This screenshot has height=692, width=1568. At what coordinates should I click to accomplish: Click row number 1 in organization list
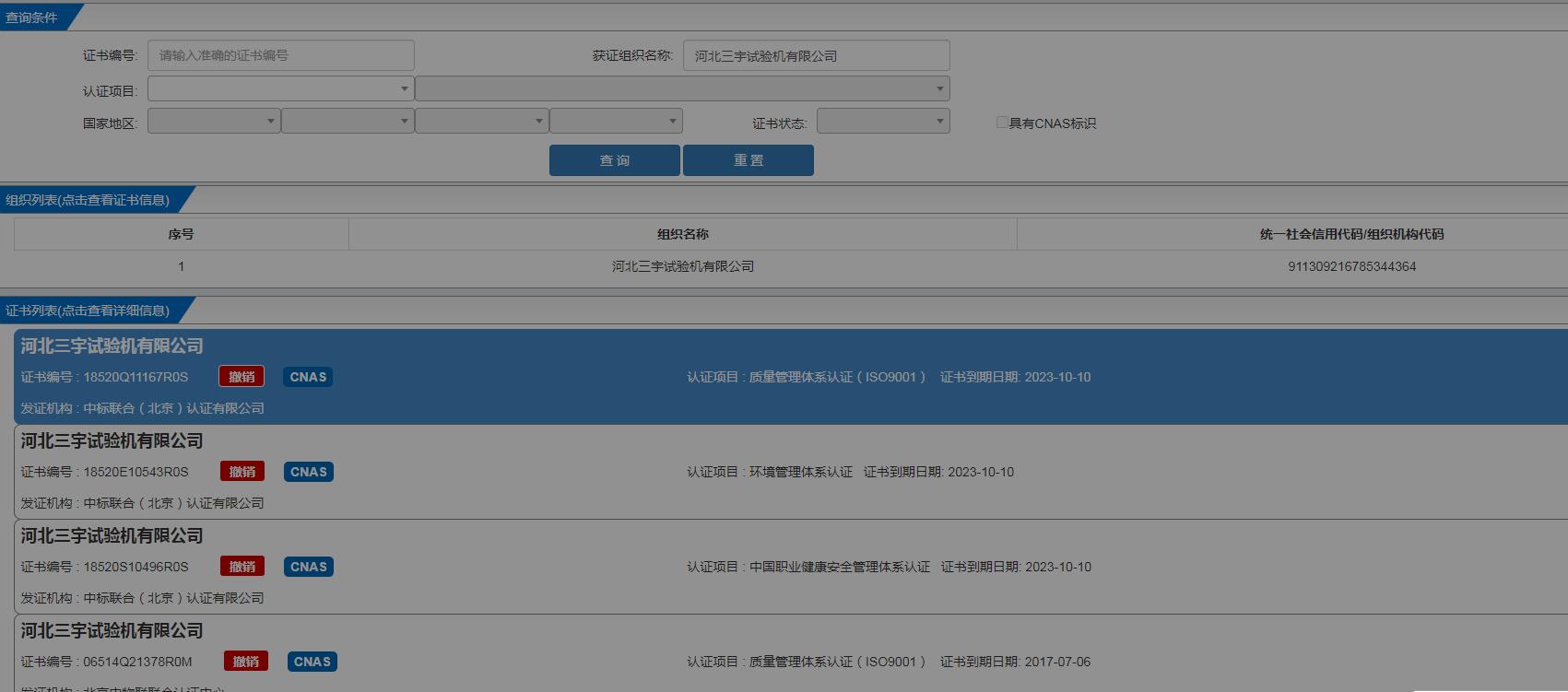pos(181,266)
